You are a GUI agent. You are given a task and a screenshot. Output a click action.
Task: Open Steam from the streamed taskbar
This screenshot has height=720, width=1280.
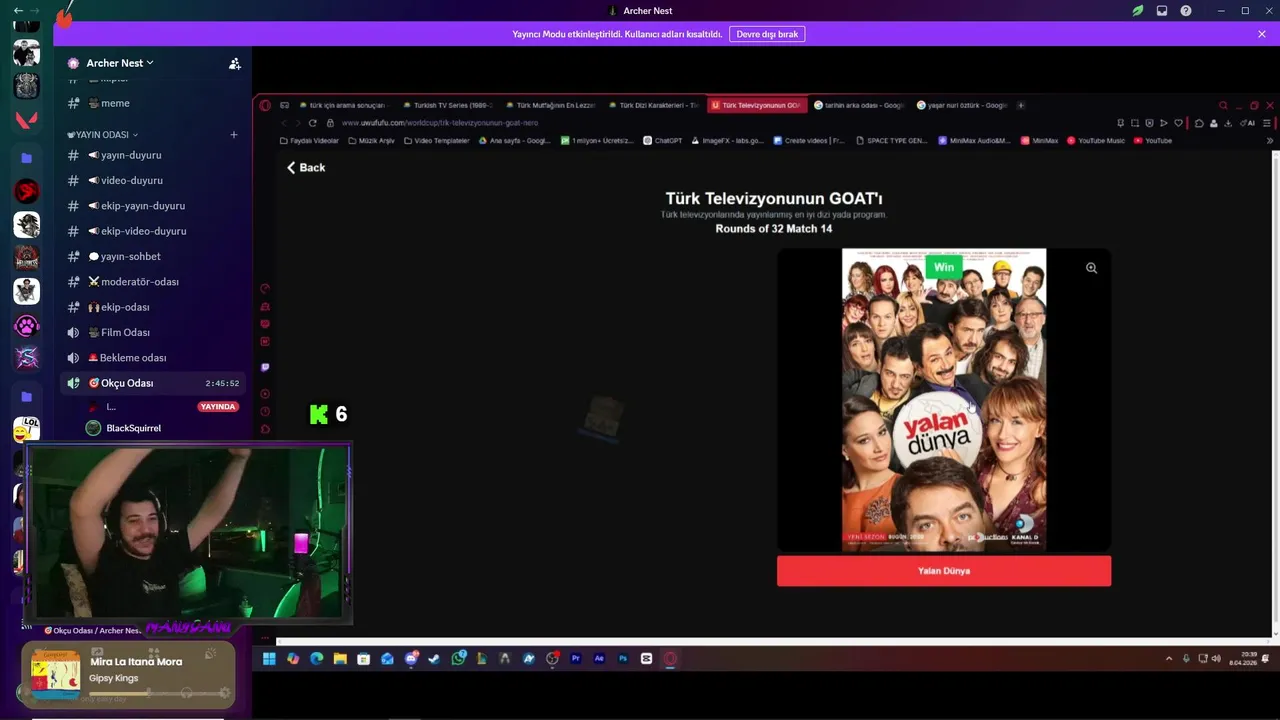[434, 659]
